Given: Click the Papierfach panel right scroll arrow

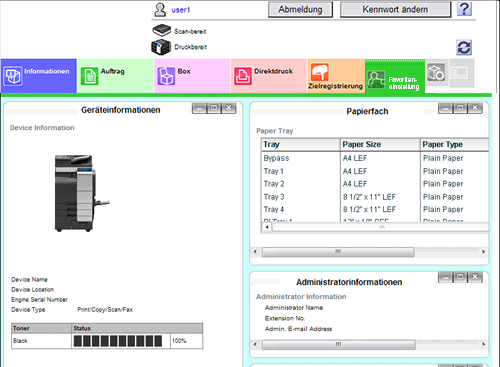Looking at the screenshot, I should point(484,252).
